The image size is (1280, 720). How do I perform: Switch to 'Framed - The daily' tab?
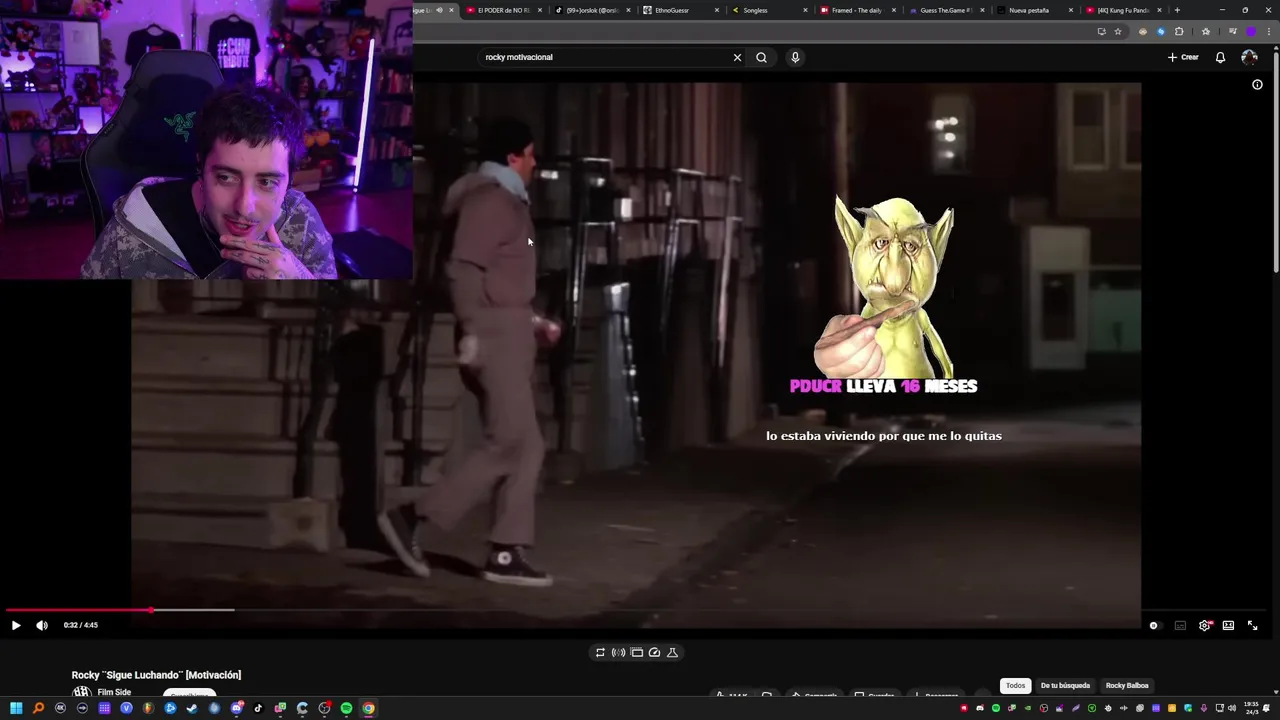(856, 10)
